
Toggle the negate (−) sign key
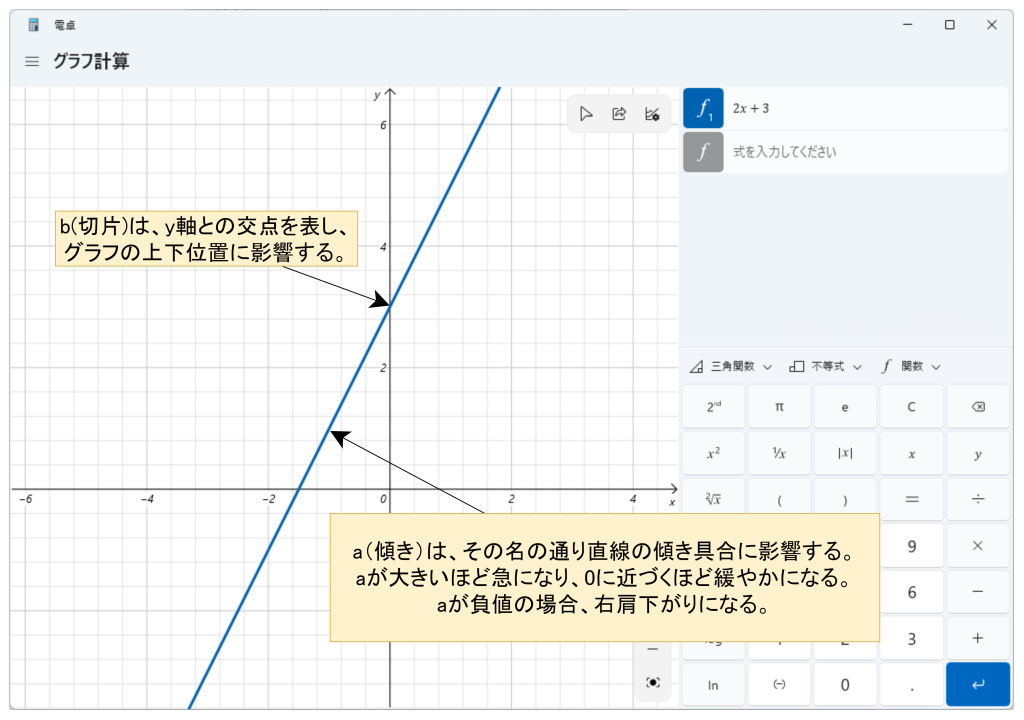pos(779,684)
